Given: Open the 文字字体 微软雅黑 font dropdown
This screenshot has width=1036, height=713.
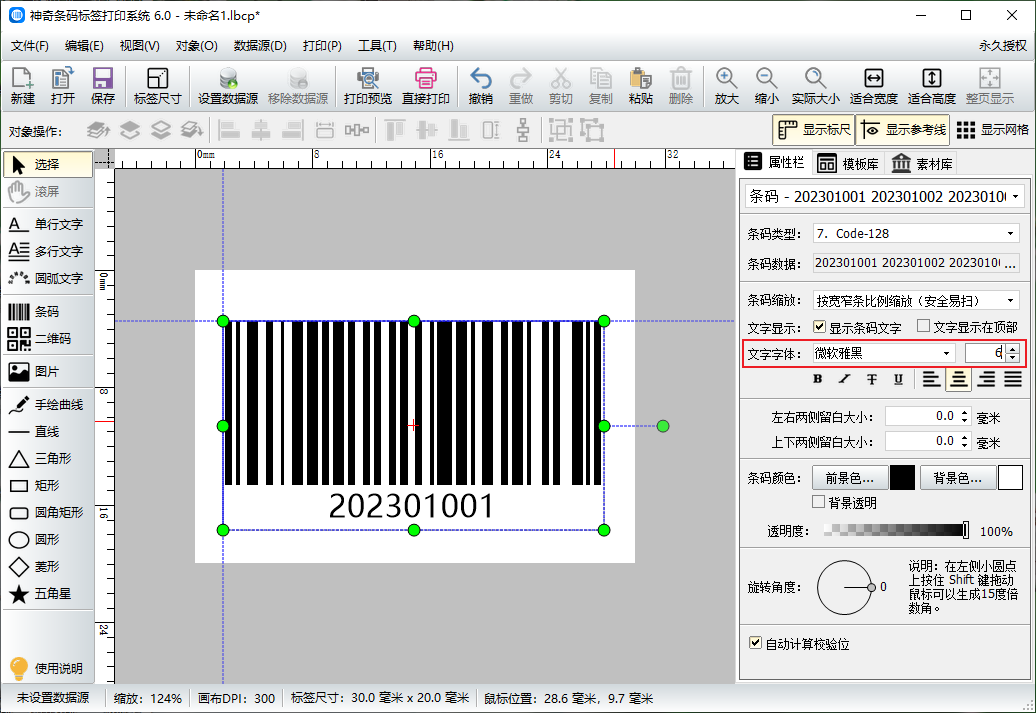Looking at the screenshot, I should click(x=946, y=354).
